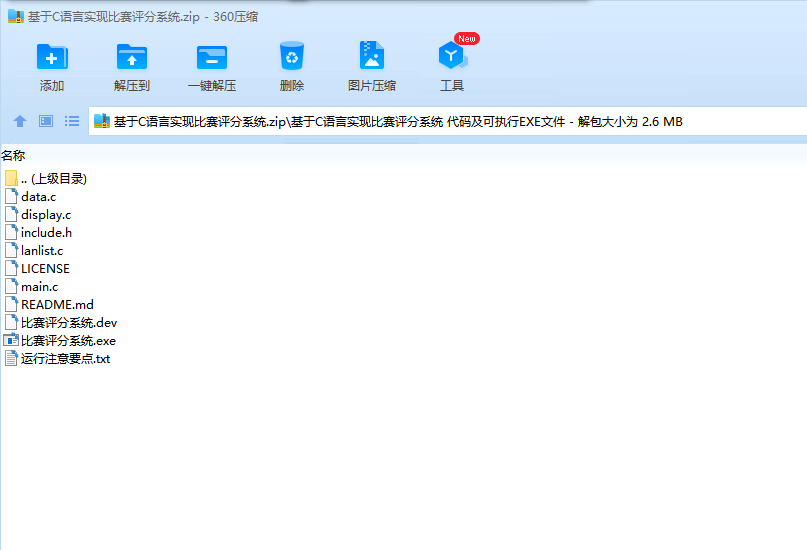Select the file include.h
Viewport: 807px width, 550px height.
click(46, 233)
